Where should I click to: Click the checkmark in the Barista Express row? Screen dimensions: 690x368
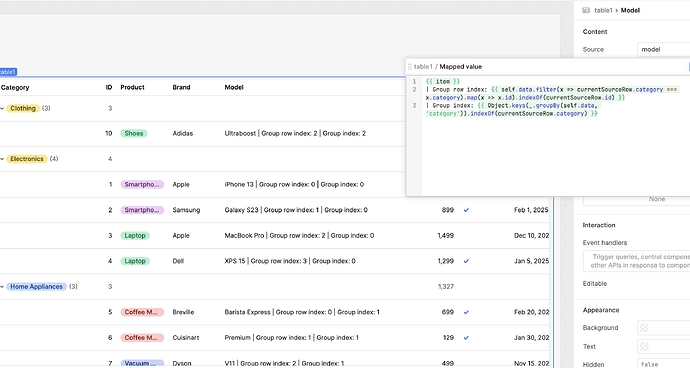point(466,312)
